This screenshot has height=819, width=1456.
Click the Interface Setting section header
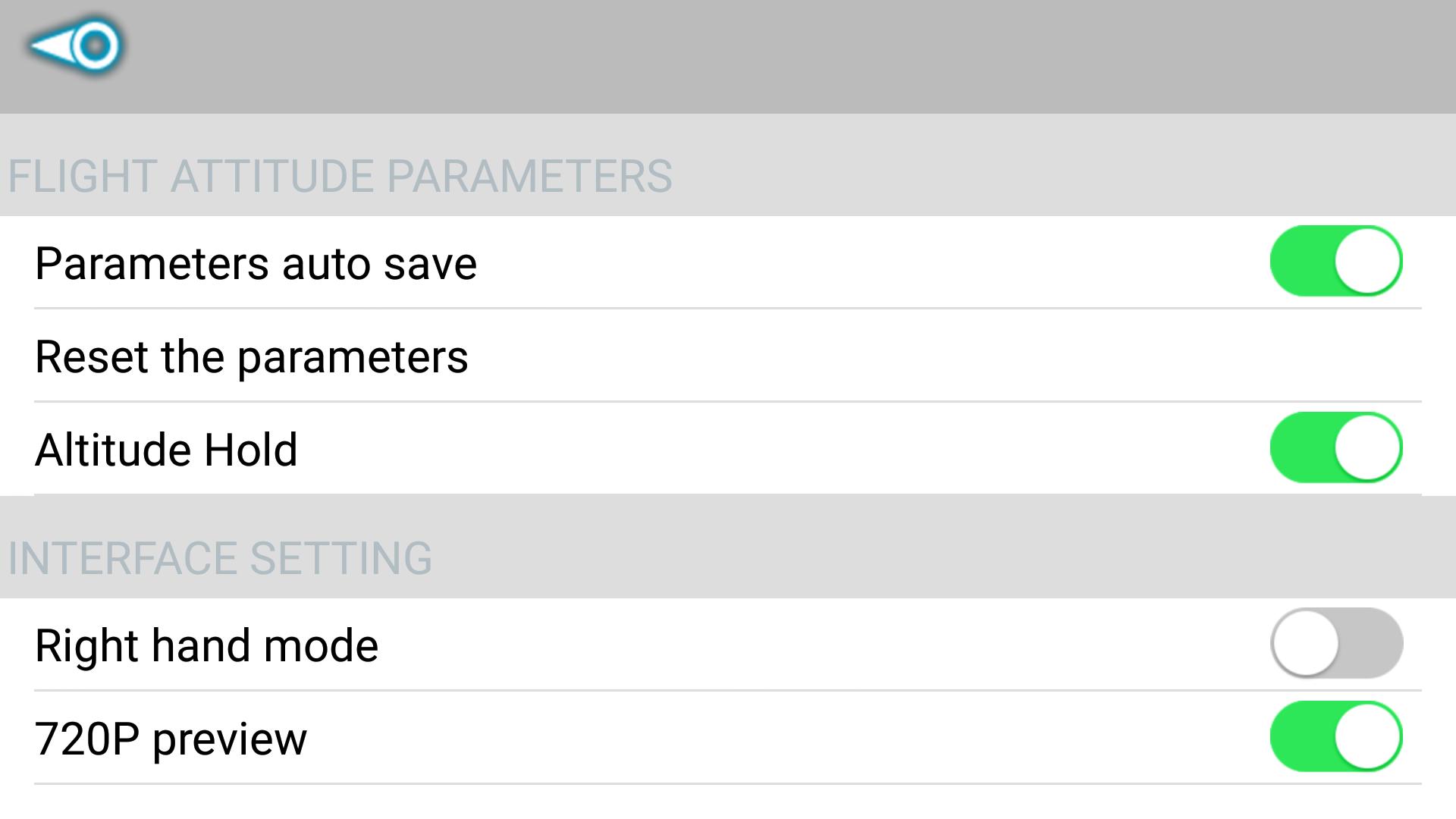click(x=220, y=558)
